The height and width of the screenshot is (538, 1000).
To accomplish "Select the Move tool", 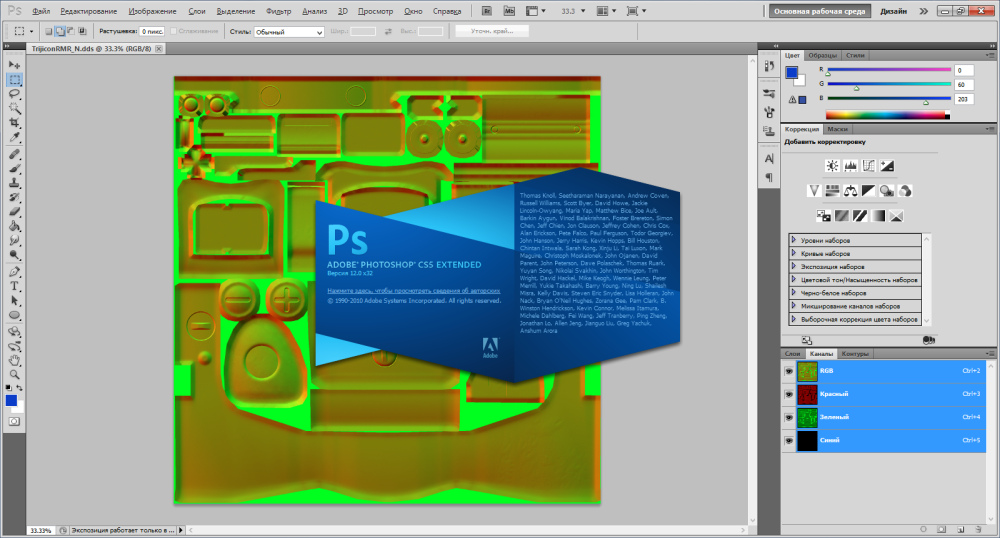I will click(x=14, y=65).
